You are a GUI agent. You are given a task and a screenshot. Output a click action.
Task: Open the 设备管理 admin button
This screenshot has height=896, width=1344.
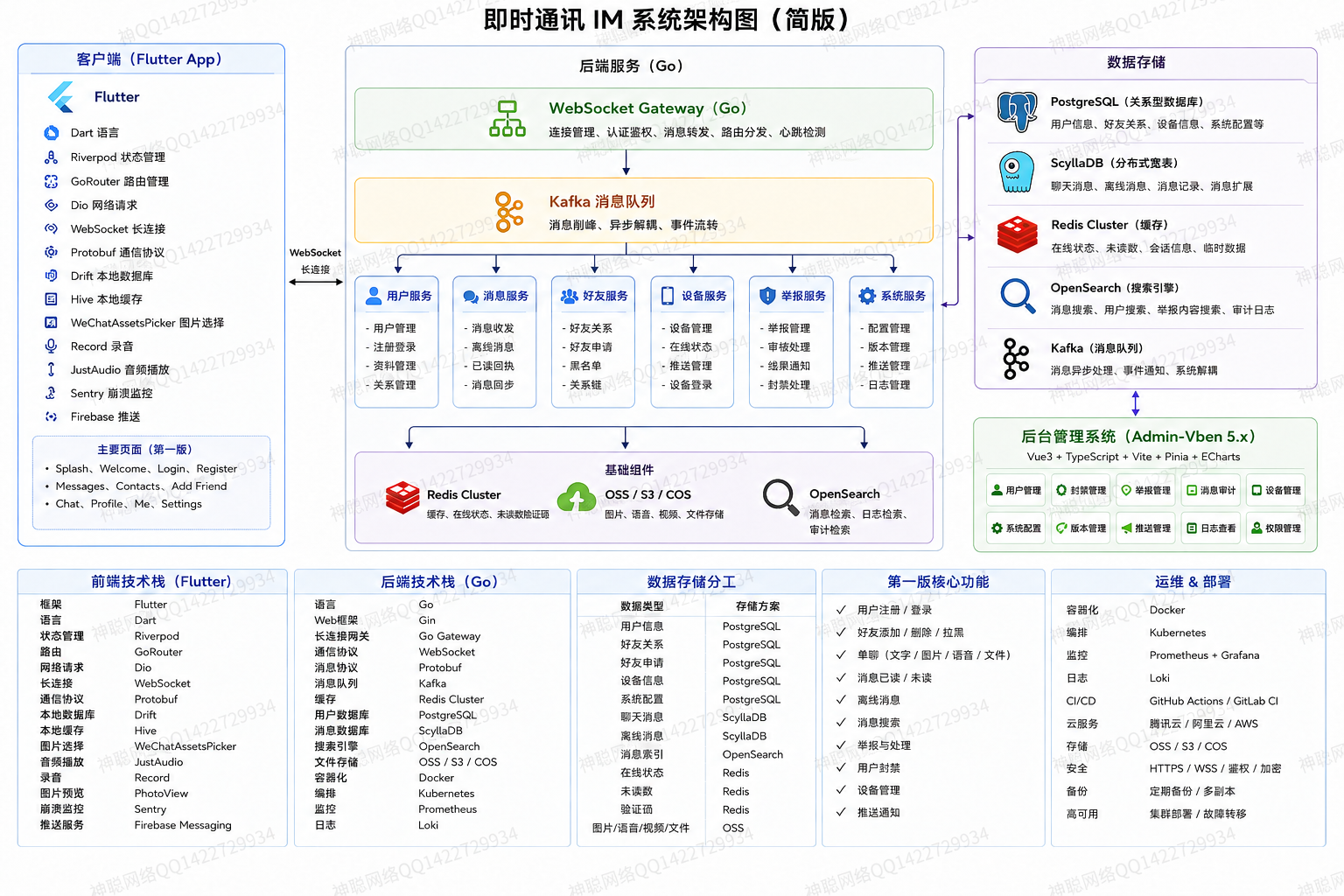coord(1276,491)
